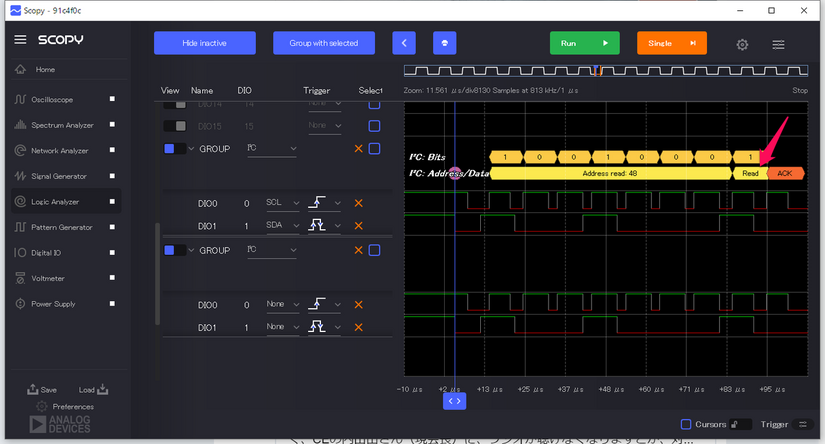The image size is (825, 444).
Task: Remove the SDA DIO1 channel from group
Action: [x=359, y=226]
